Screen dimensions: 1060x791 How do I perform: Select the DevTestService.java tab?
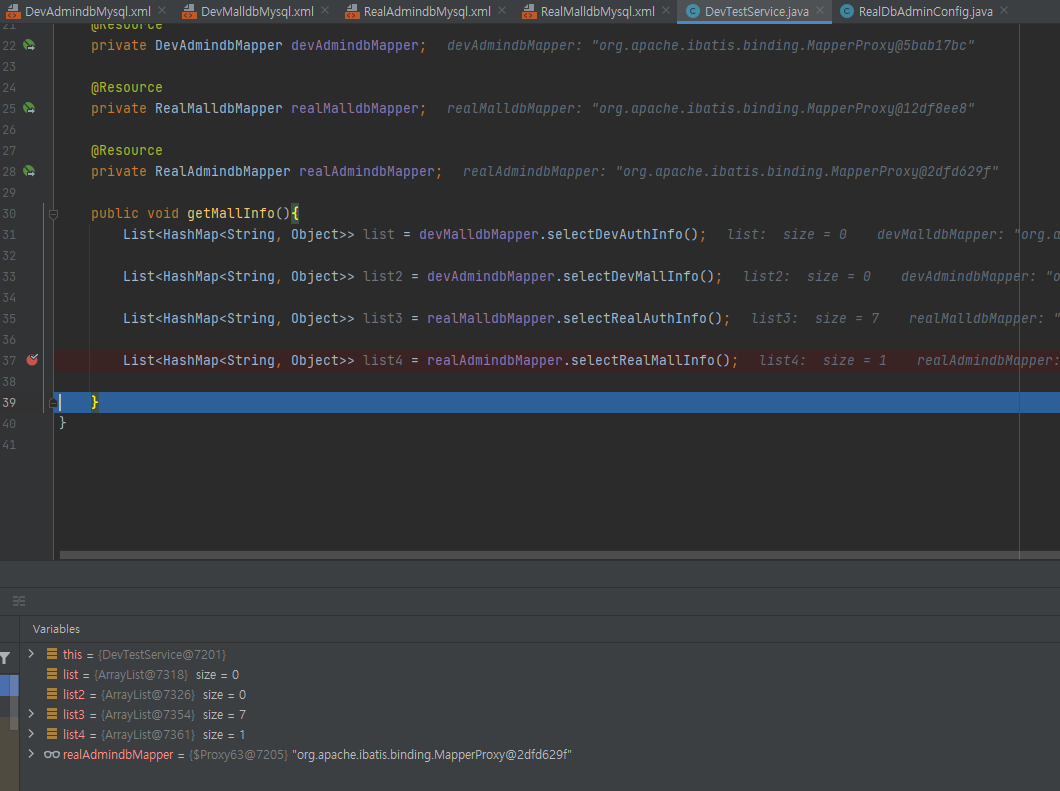click(756, 11)
